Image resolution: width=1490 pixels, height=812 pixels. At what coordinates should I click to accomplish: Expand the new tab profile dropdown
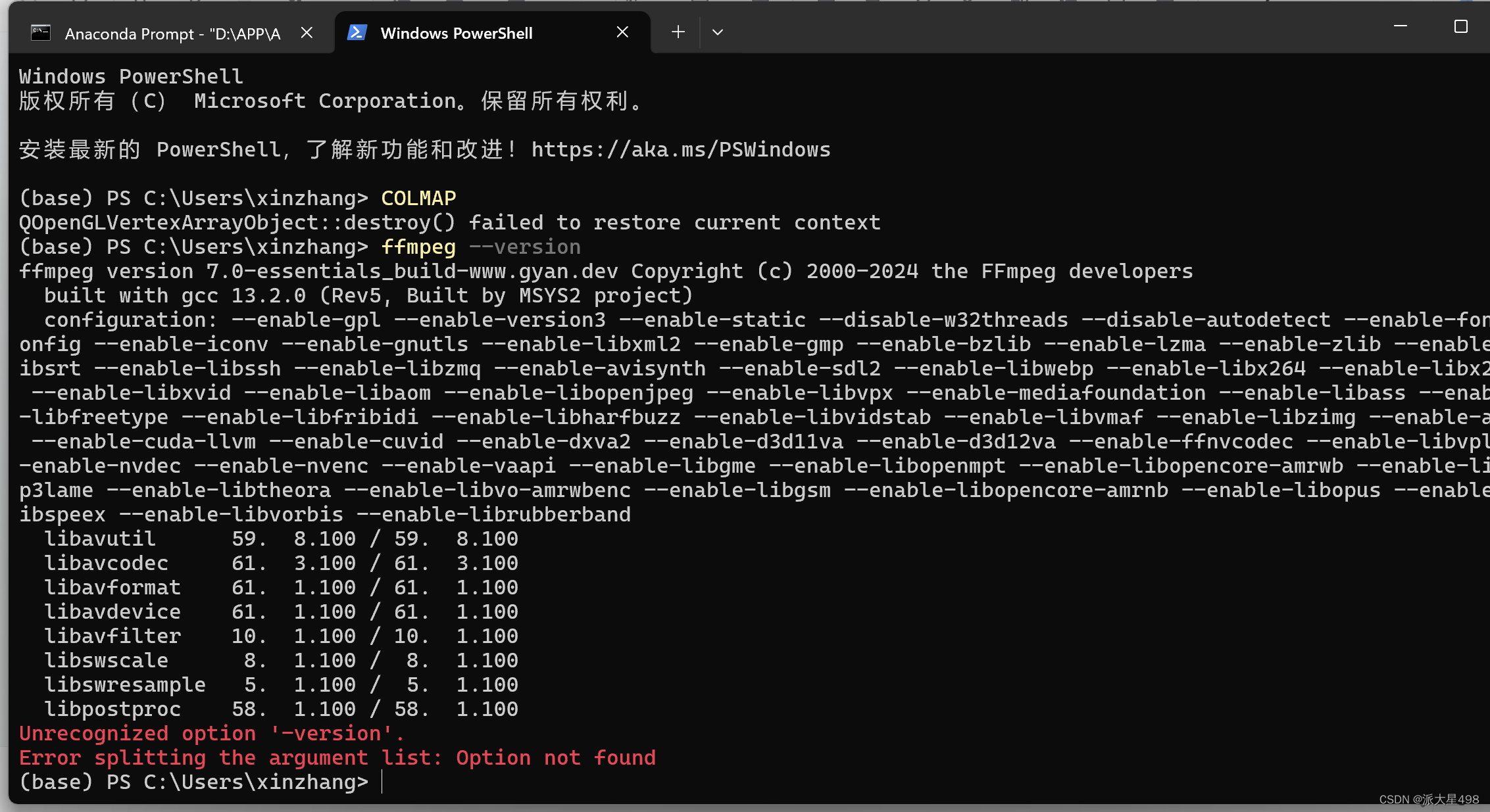718,32
